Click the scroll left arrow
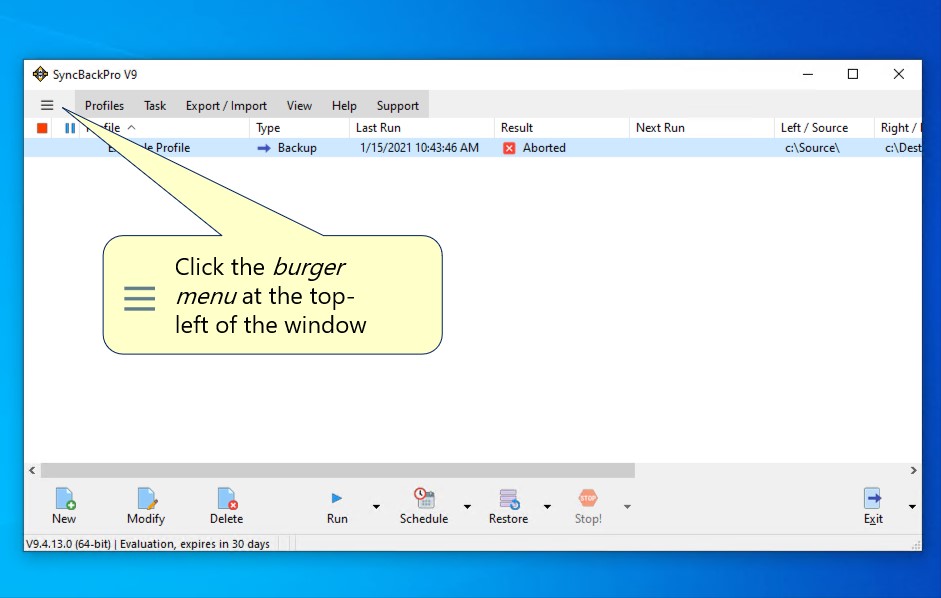 (32, 470)
